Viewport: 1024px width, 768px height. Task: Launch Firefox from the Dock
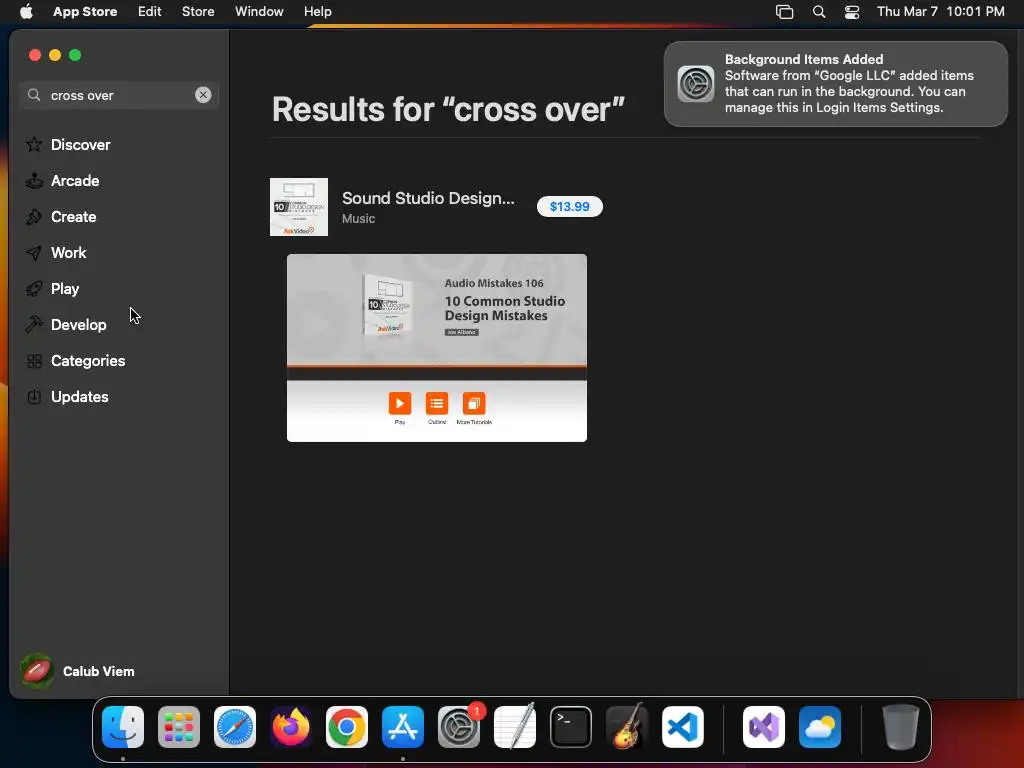291,727
